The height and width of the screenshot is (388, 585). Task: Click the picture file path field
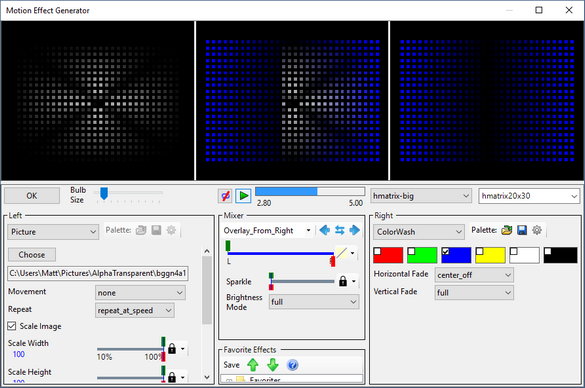click(x=98, y=273)
